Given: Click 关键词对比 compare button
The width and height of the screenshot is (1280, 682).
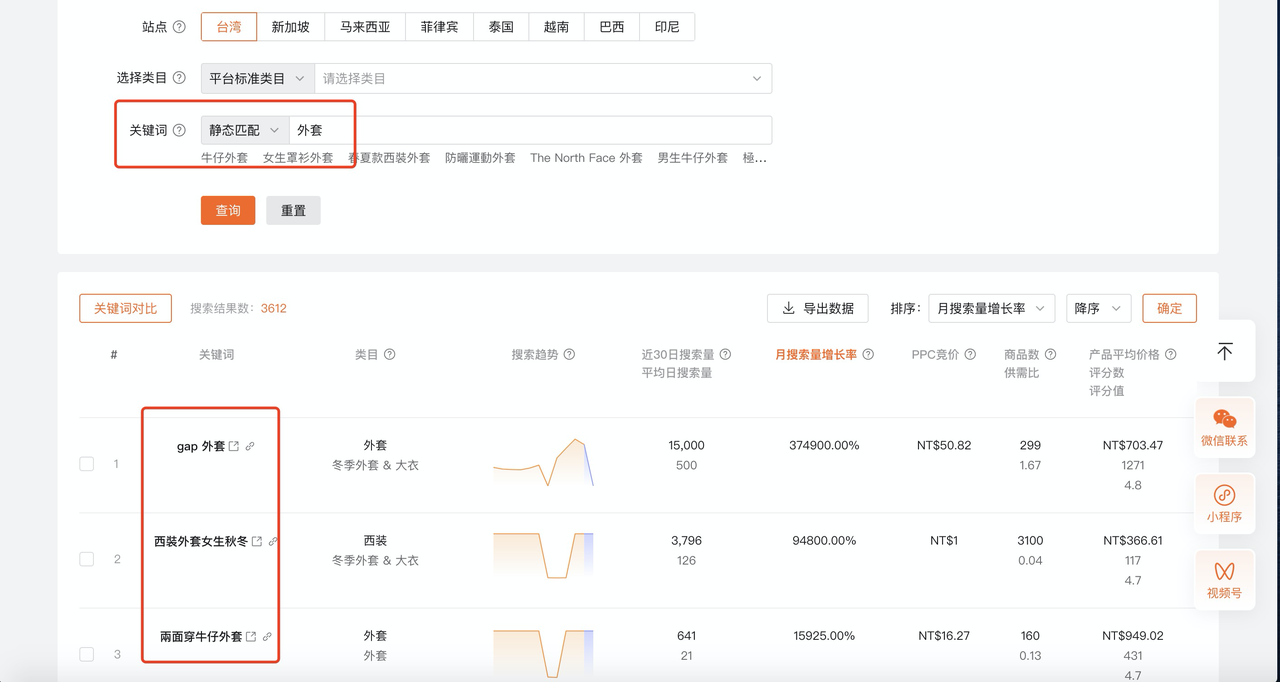Looking at the screenshot, I should (x=125, y=308).
